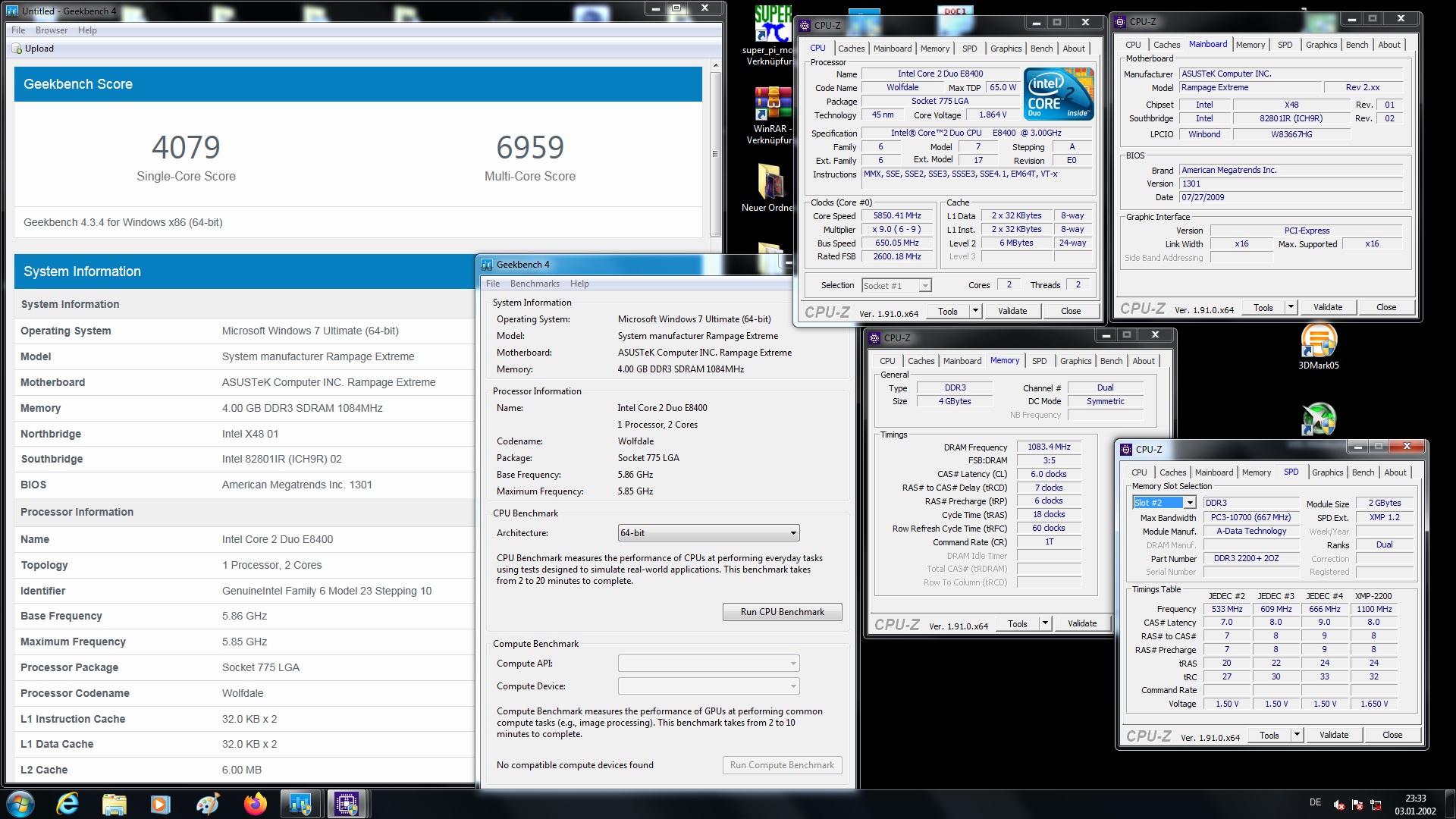1456x819 pixels.
Task: Expand Tools arrow in CPU-Z Mainboard window
Action: (1291, 307)
